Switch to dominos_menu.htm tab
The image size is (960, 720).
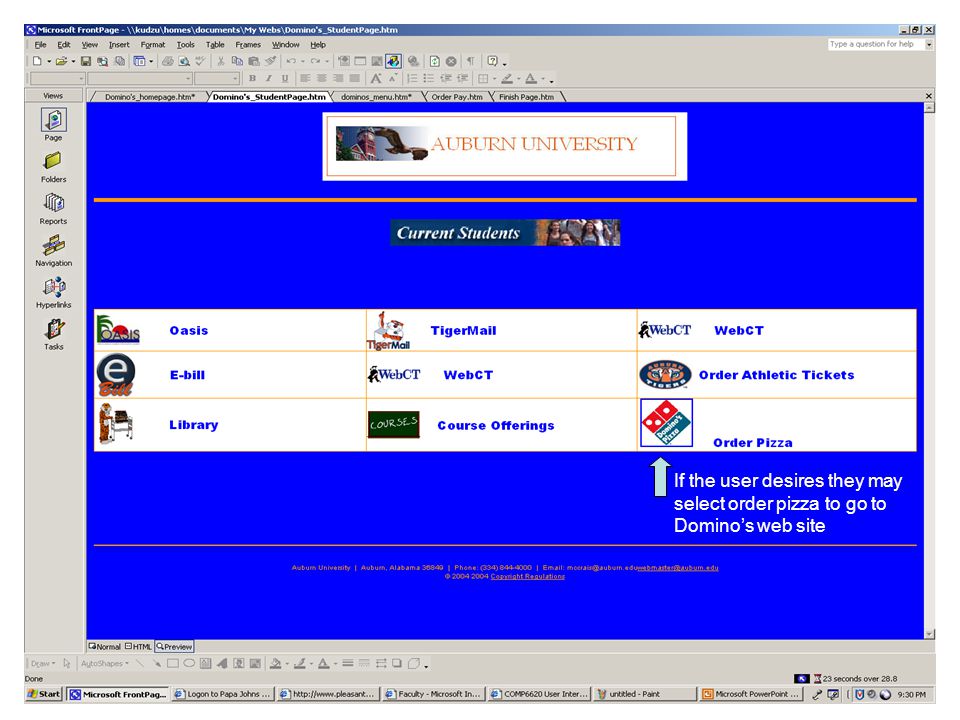pos(376,97)
